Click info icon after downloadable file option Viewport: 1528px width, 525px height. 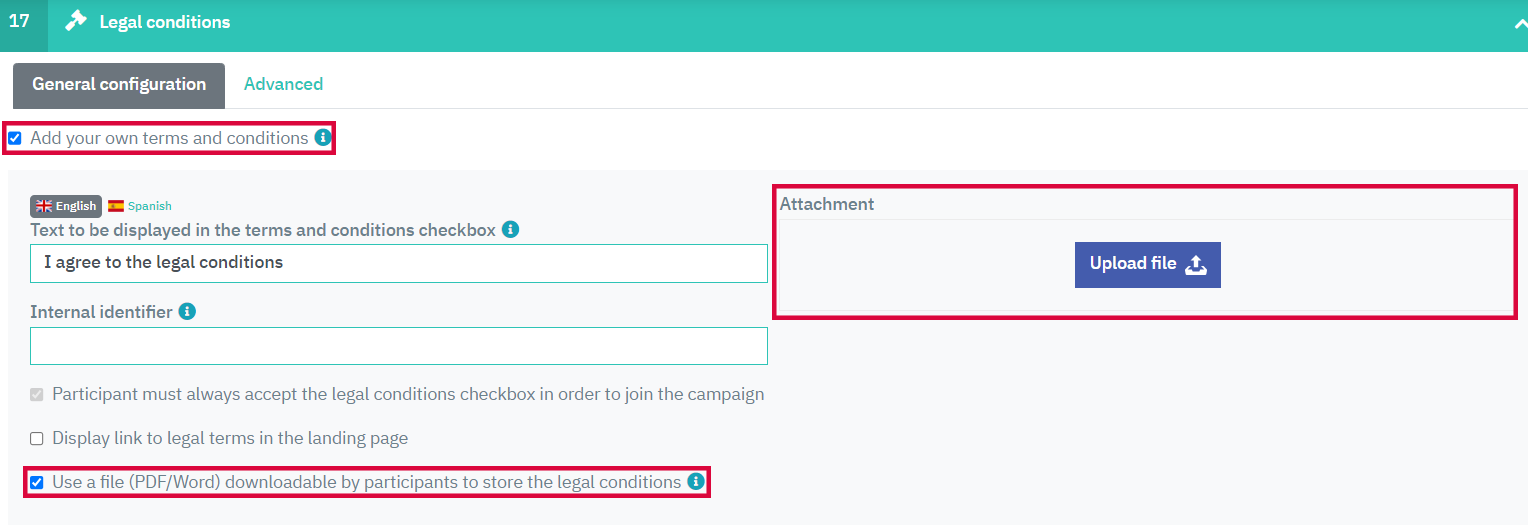(696, 481)
